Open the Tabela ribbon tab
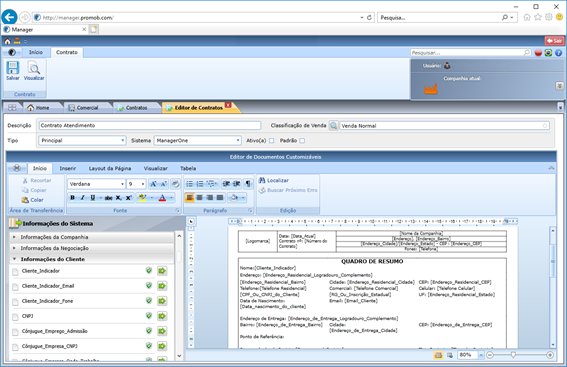Image resolution: width=567 pixels, height=367 pixels. click(188, 168)
